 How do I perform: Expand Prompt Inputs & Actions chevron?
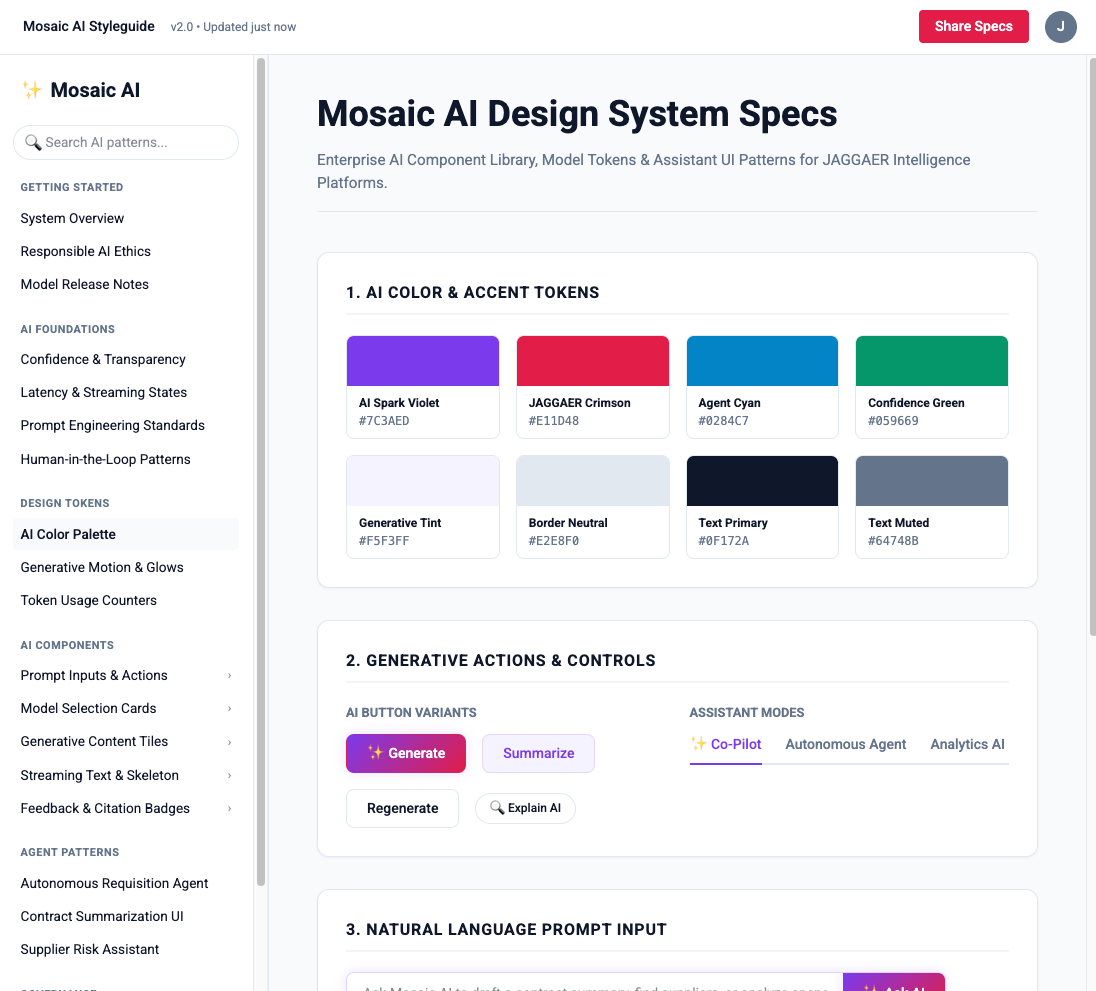229,676
